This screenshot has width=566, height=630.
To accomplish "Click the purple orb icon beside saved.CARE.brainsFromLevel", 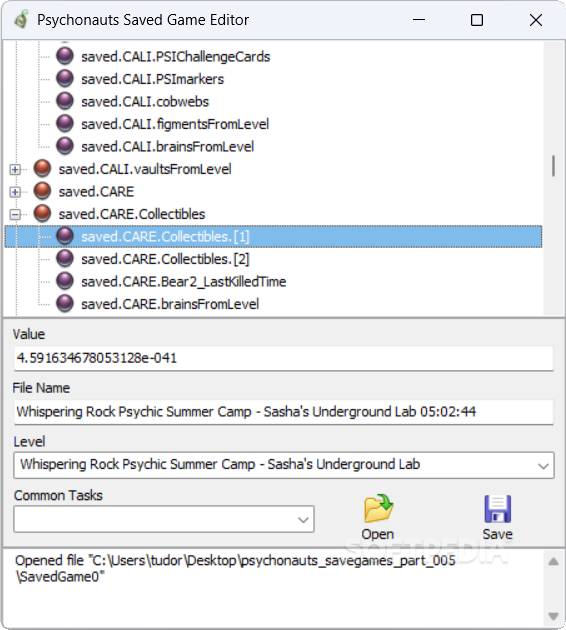I will (x=65, y=304).
